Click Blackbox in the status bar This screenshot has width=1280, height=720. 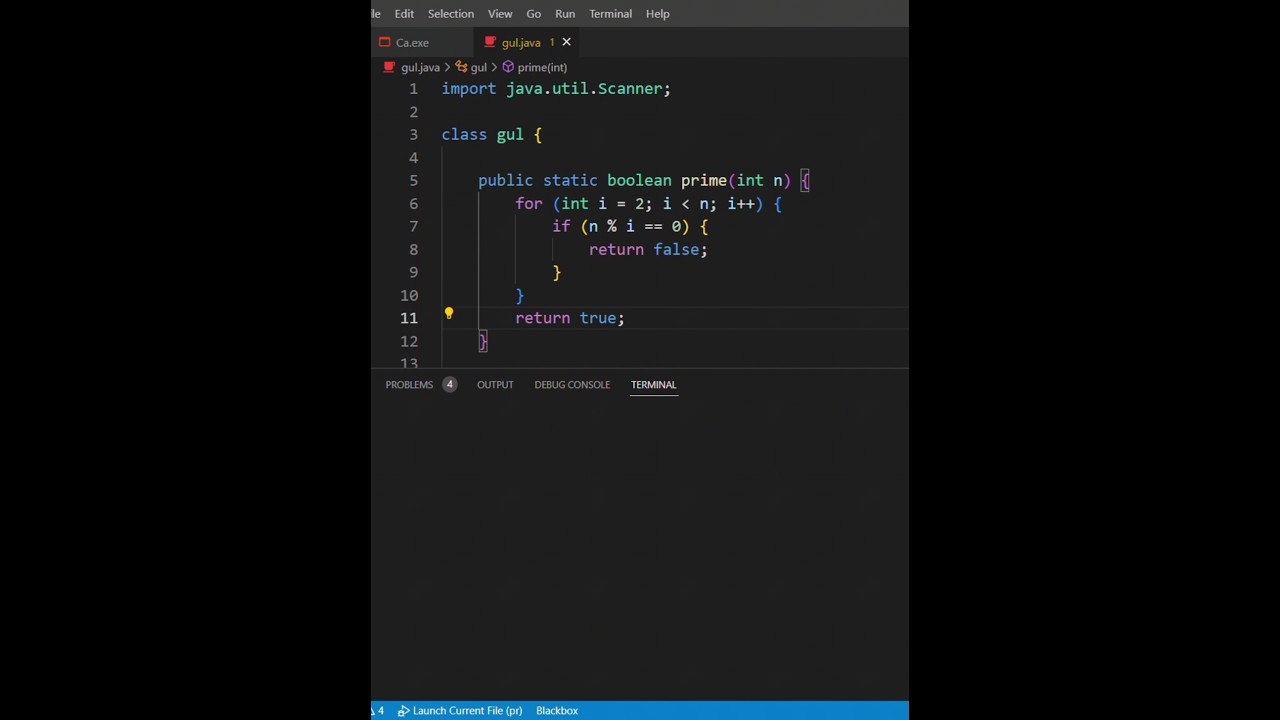(x=557, y=711)
